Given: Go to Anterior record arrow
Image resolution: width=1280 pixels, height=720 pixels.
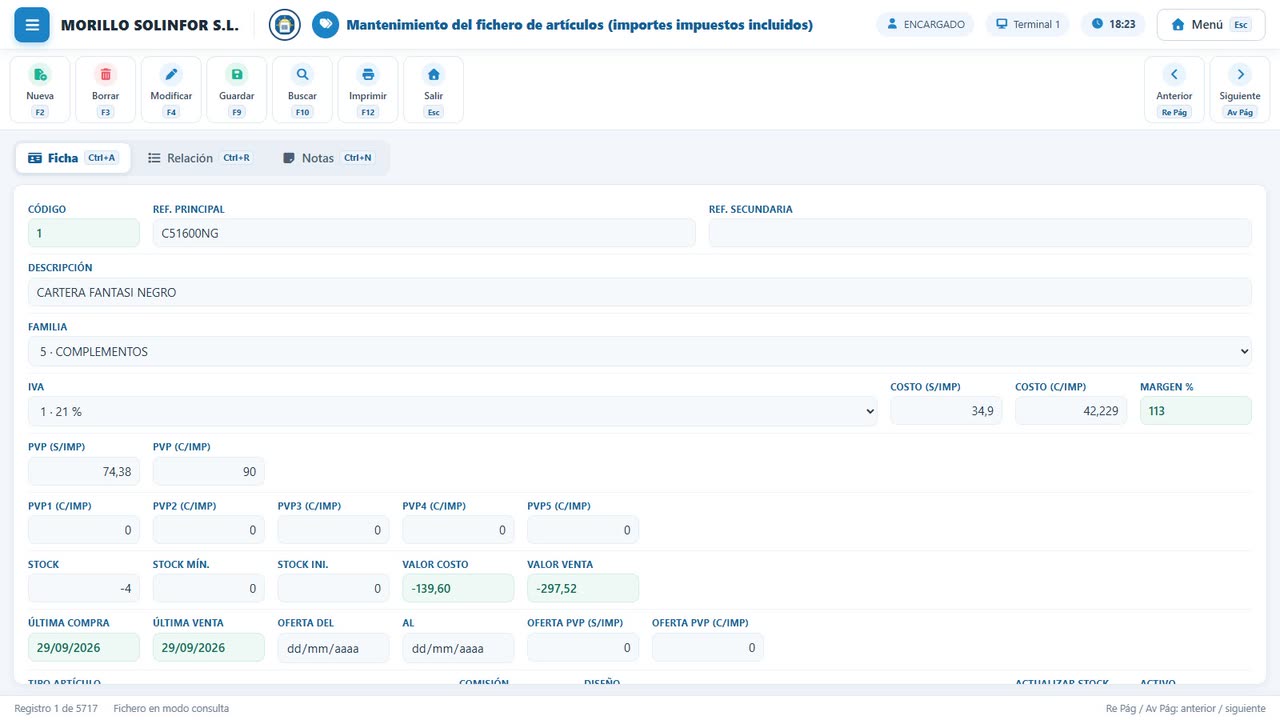Looking at the screenshot, I should point(1174,74).
